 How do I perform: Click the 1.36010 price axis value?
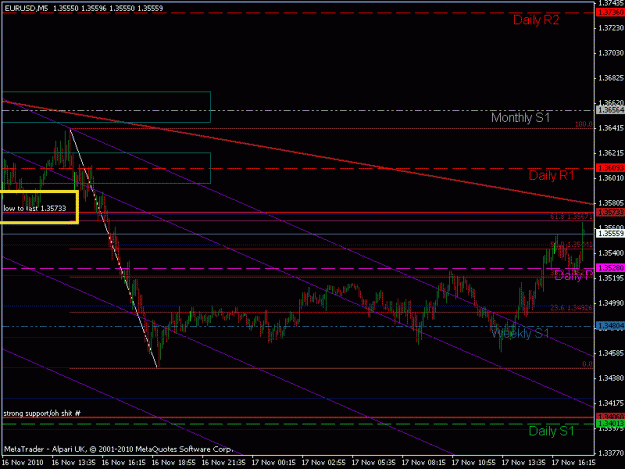tap(611, 178)
